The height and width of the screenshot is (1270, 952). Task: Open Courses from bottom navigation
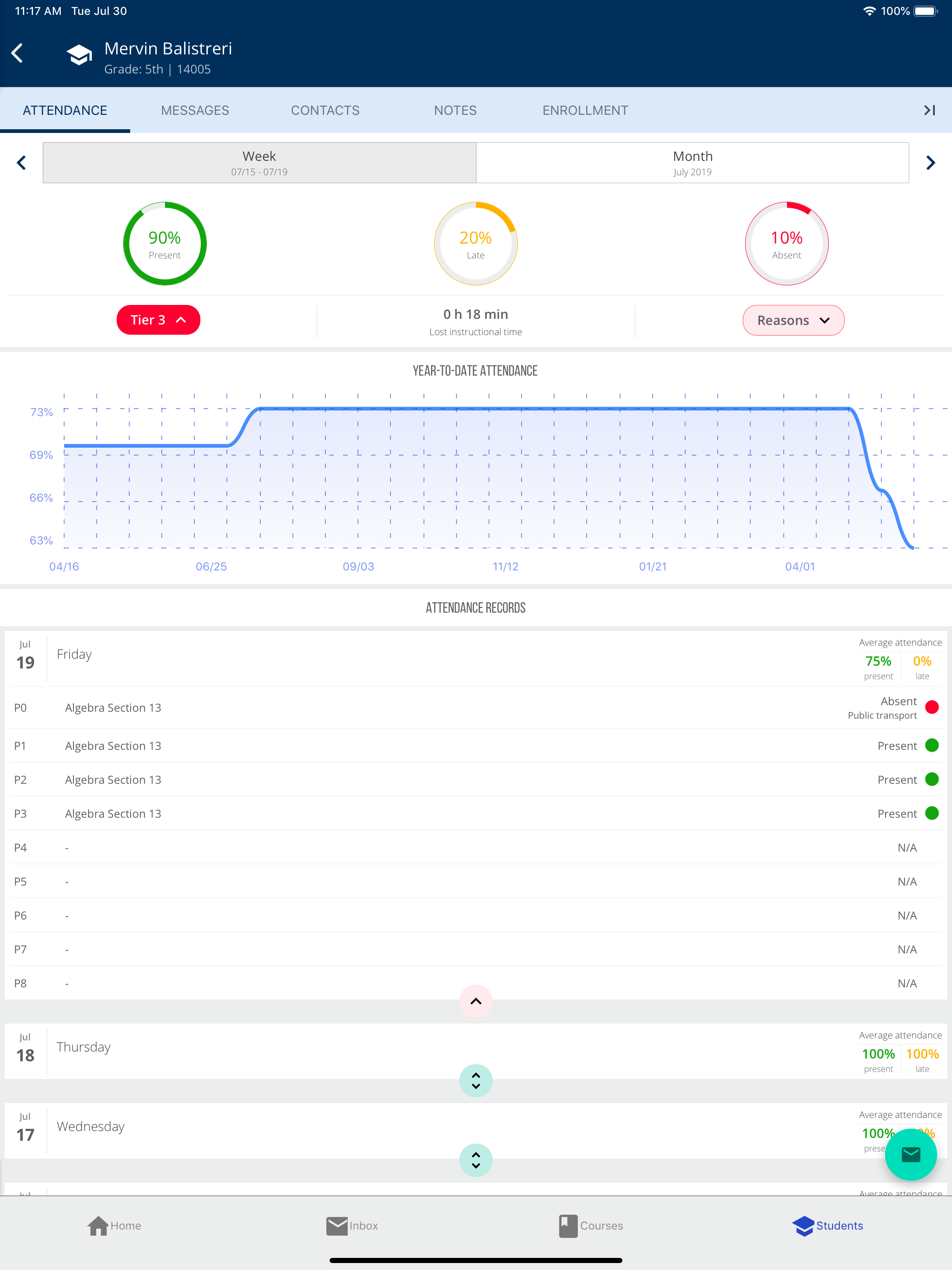point(591,1226)
